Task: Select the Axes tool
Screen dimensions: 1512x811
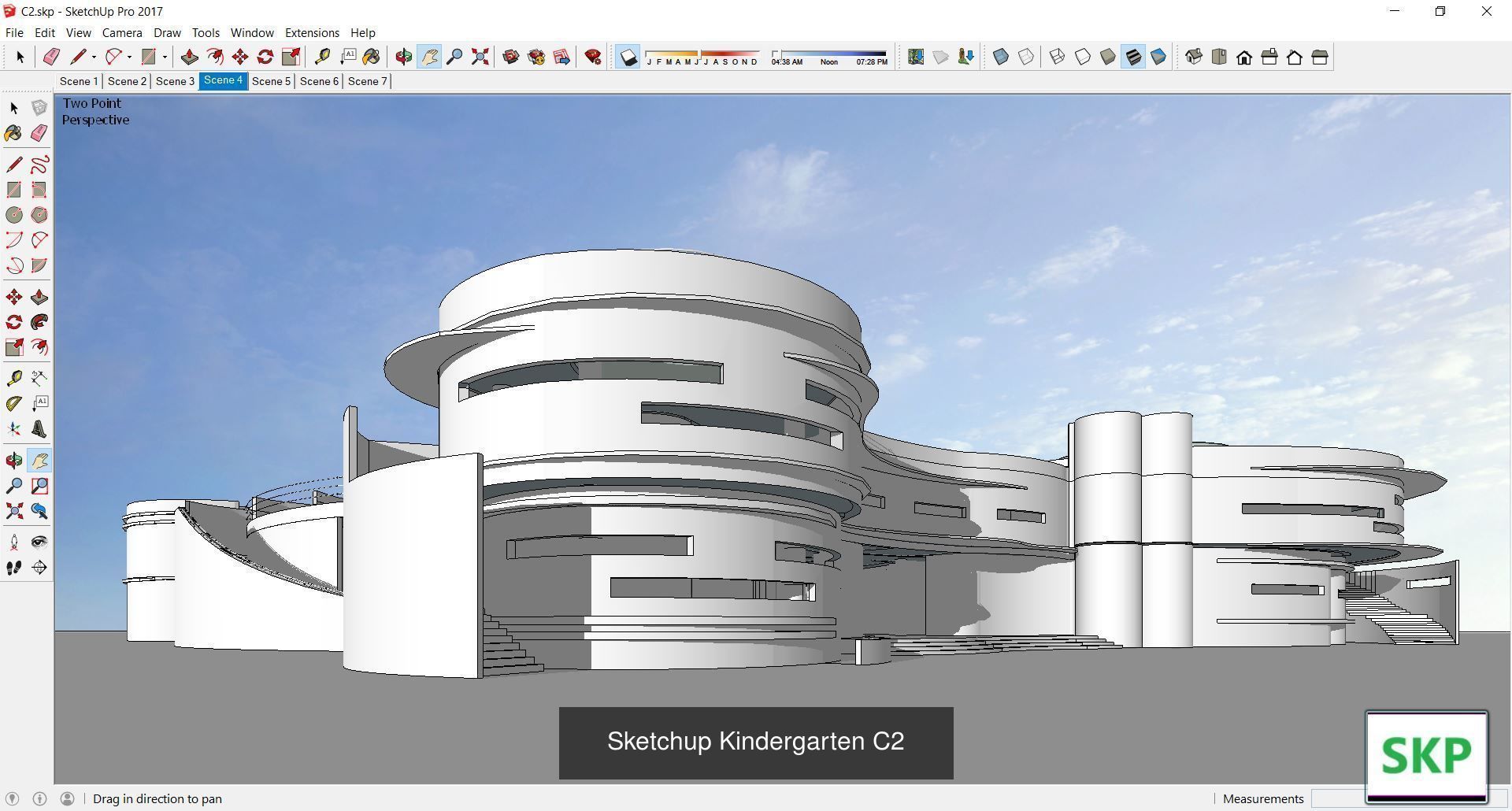Action: click(x=14, y=429)
